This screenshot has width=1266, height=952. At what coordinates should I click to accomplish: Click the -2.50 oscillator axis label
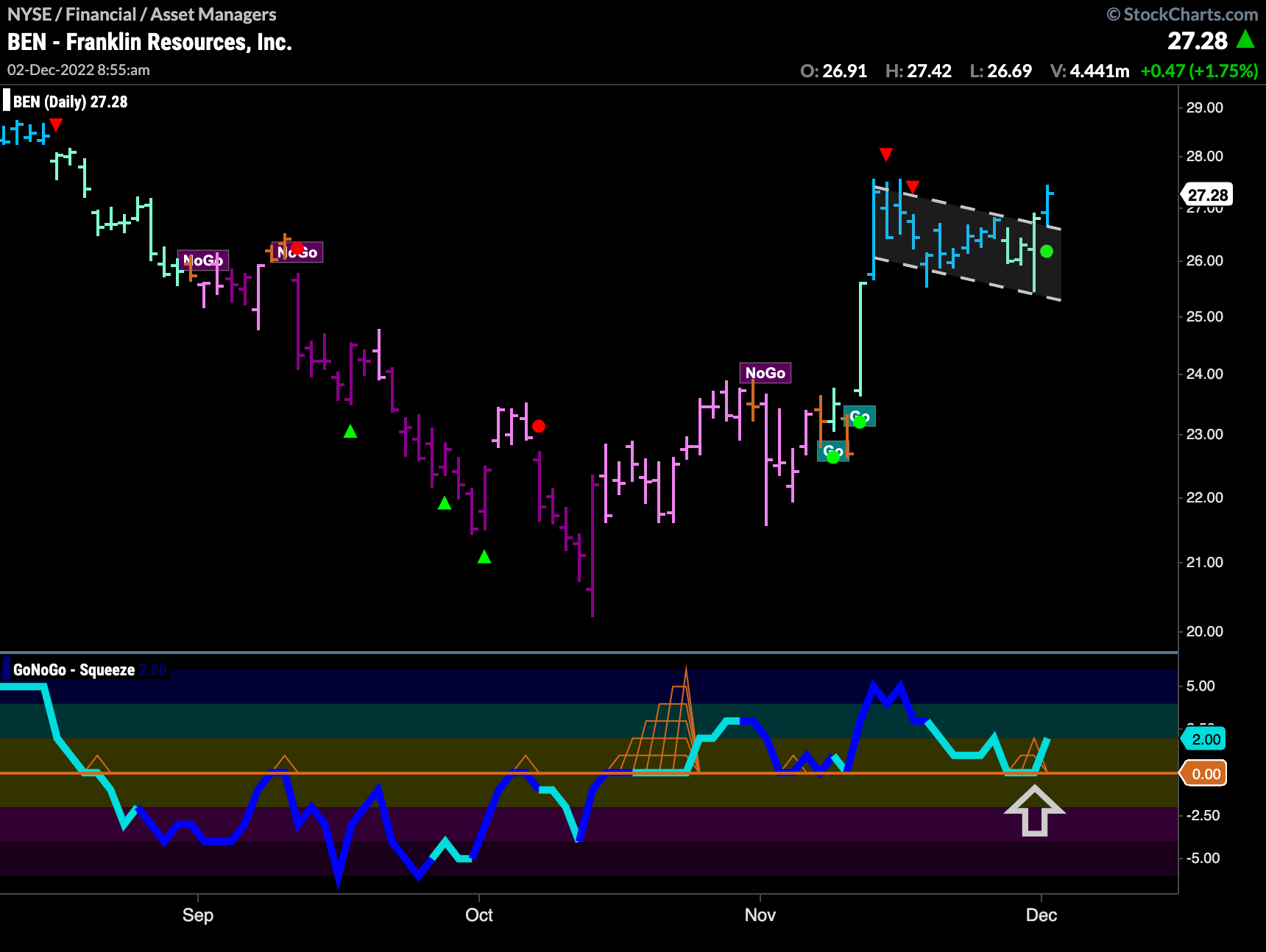pyautogui.click(x=1203, y=815)
